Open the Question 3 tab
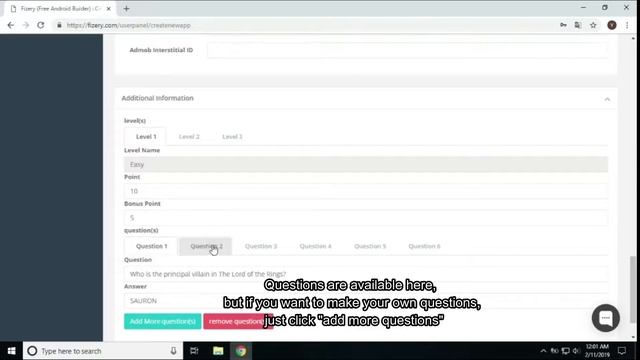 [261, 246]
